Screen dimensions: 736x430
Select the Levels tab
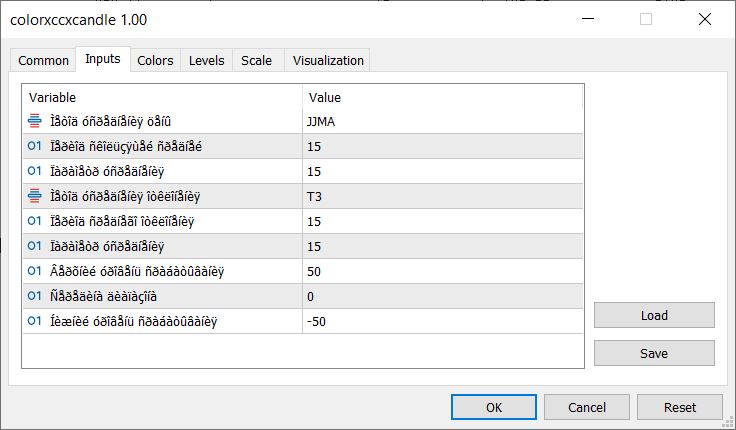click(207, 61)
